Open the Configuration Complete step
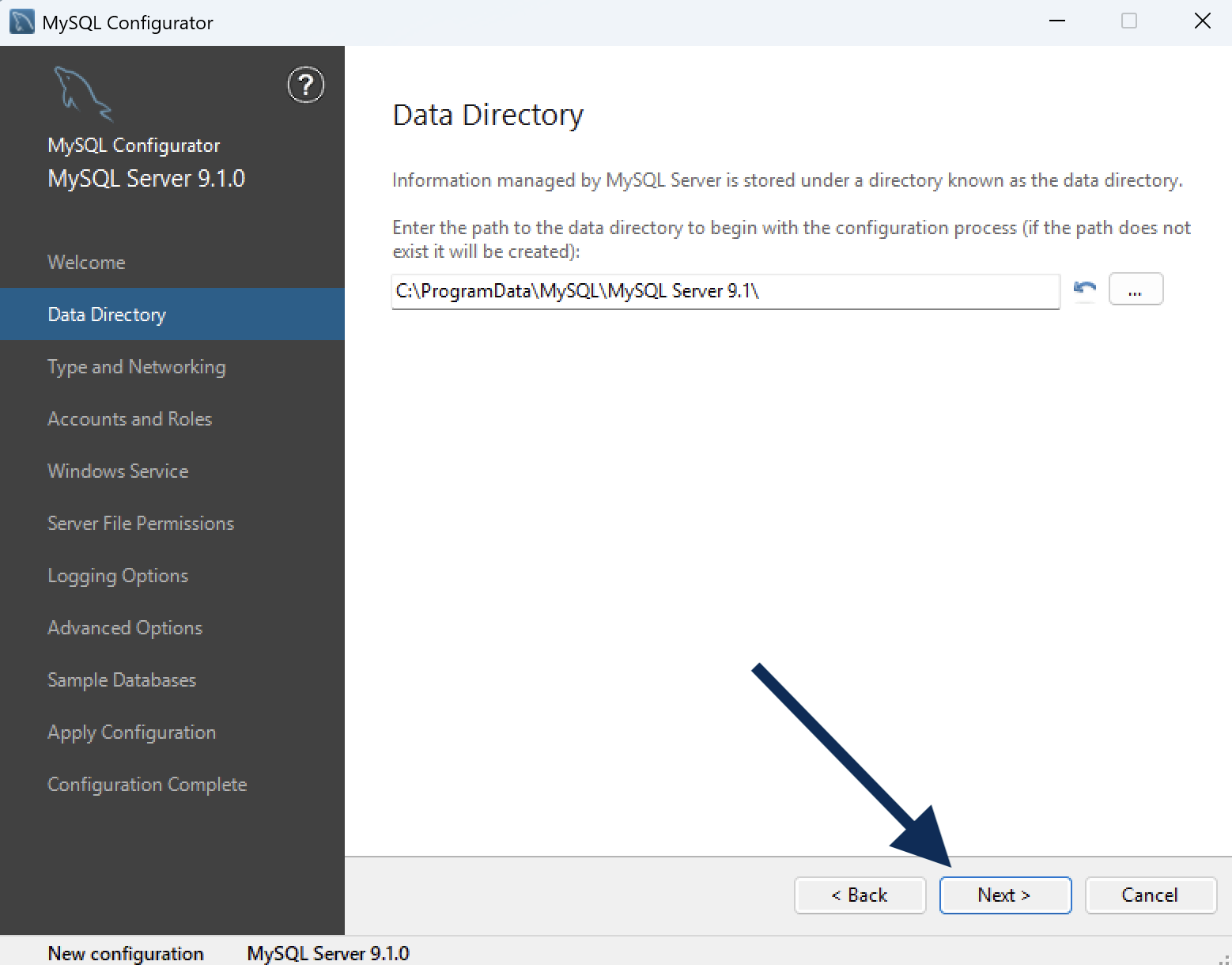The height and width of the screenshot is (965, 1232). pyautogui.click(x=147, y=784)
